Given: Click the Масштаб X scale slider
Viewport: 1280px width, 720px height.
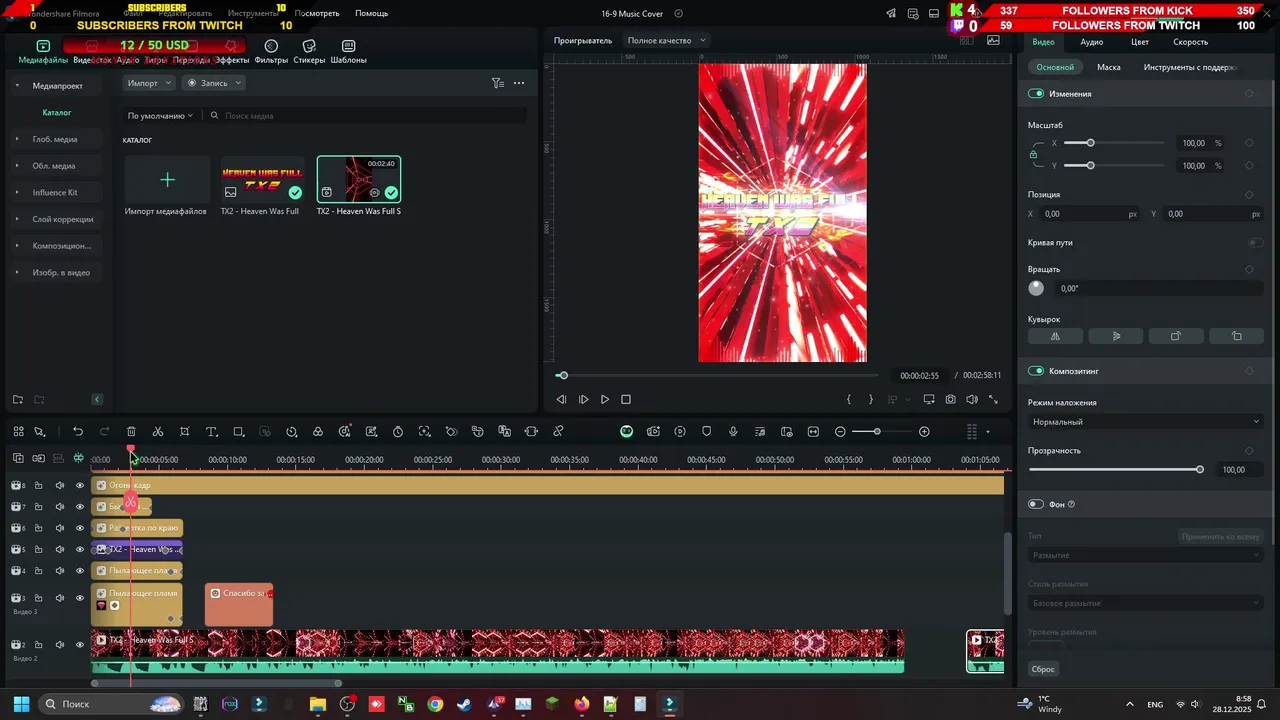Looking at the screenshot, I should coord(1114,143).
